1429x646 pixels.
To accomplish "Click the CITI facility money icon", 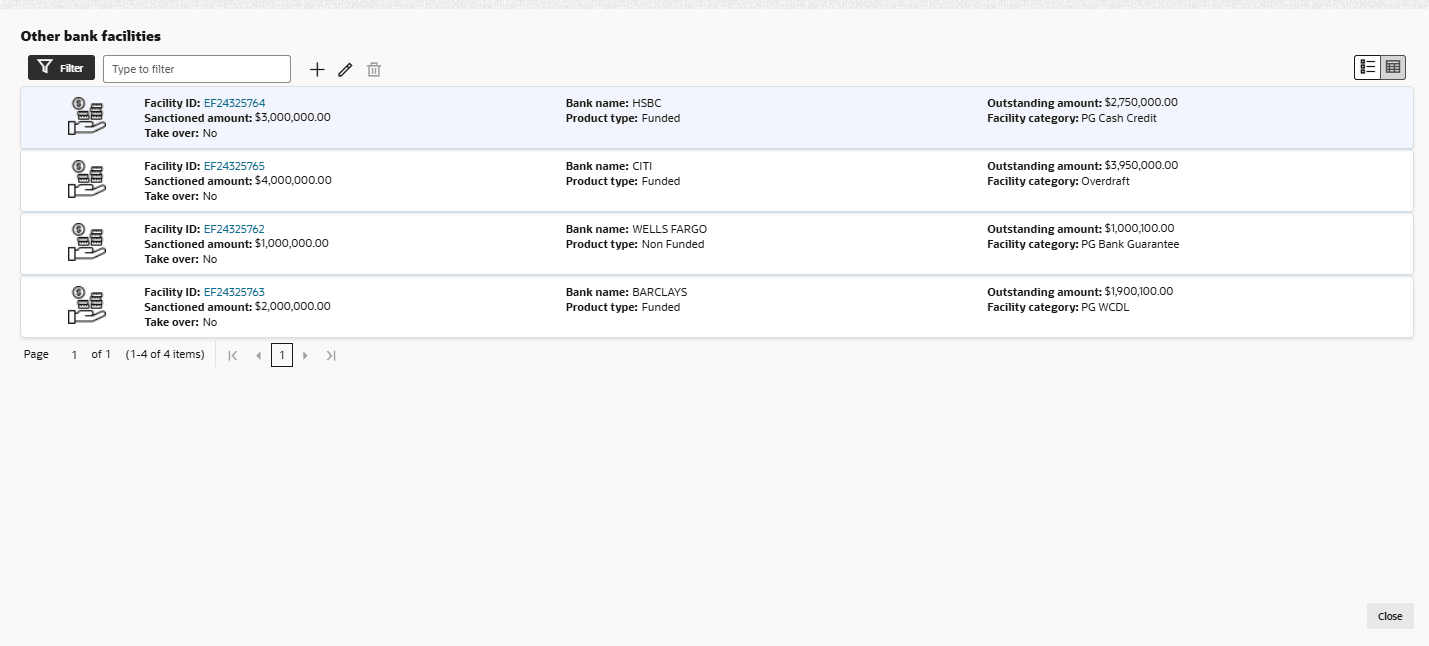I will [86, 180].
